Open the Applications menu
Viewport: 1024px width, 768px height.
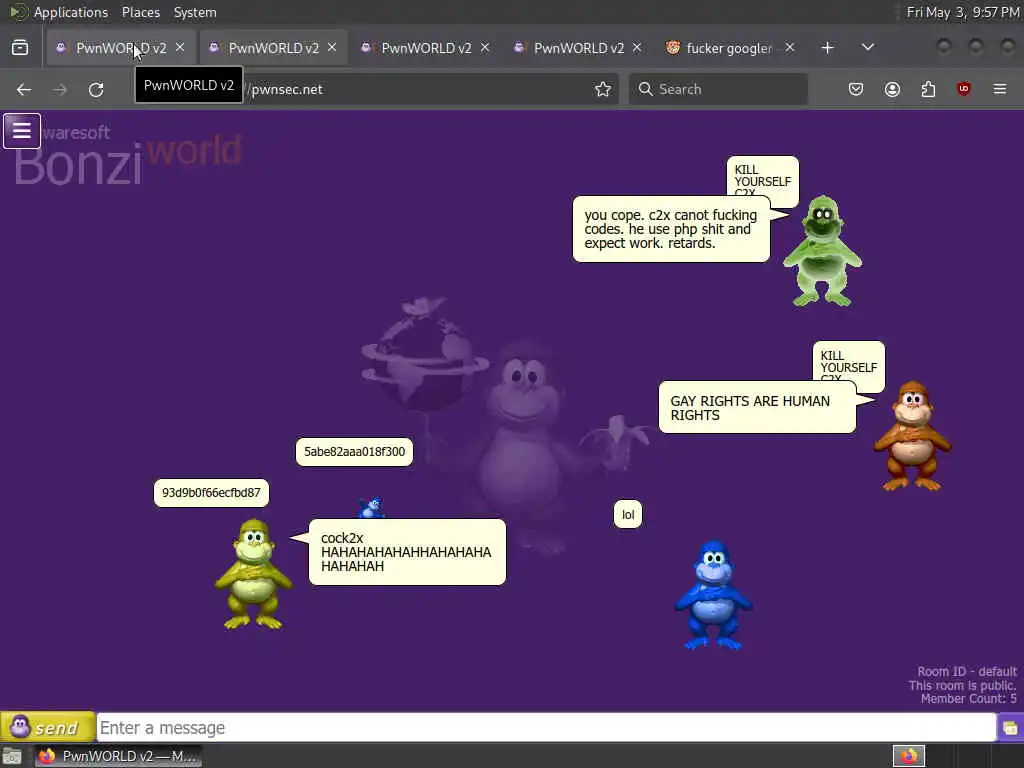pyautogui.click(x=71, y=12)
